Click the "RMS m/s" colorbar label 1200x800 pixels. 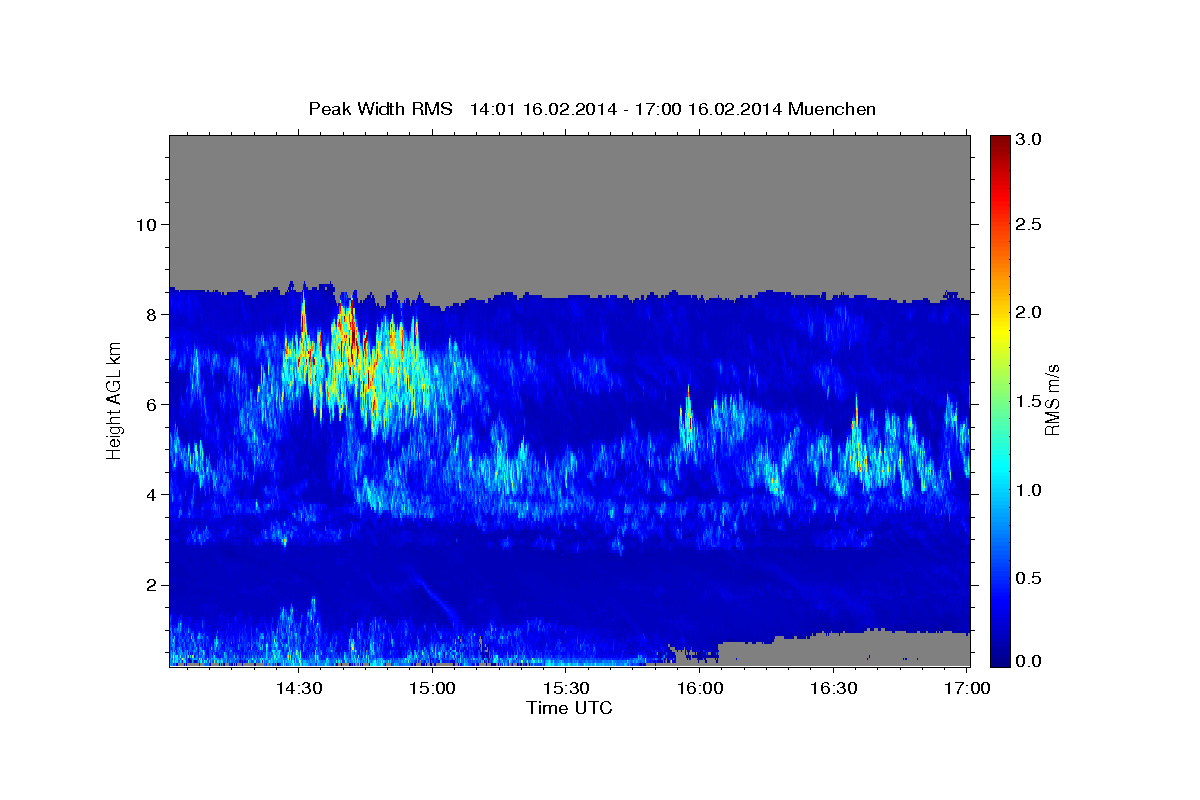tap(1052, 400)
